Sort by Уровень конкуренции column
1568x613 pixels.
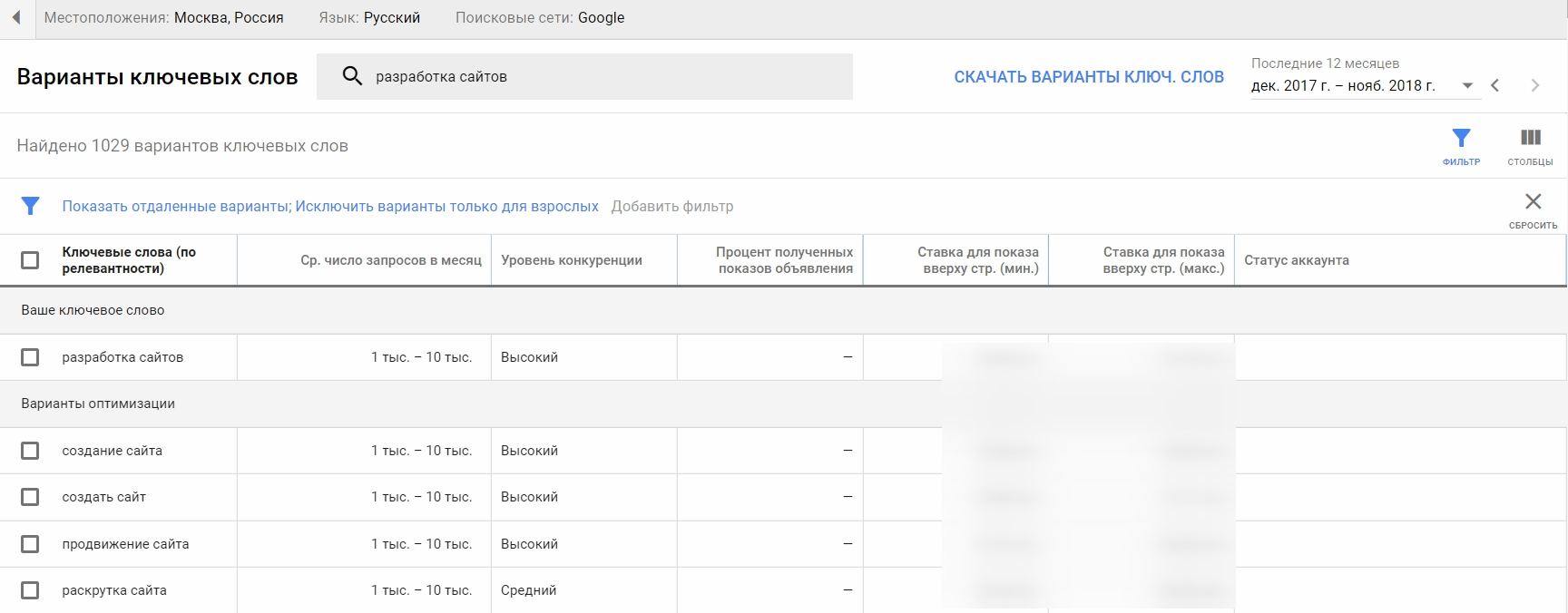(x=572, y=260)
